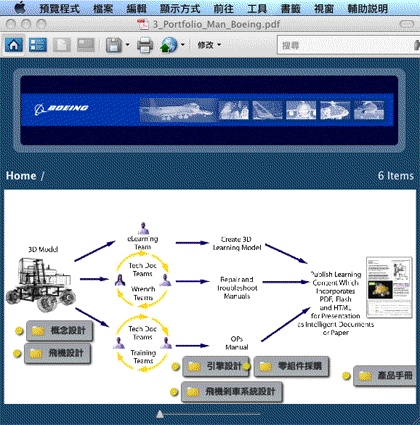Open the save options dropdown arrow
The image size is (420, 425).
click(127, 44)
